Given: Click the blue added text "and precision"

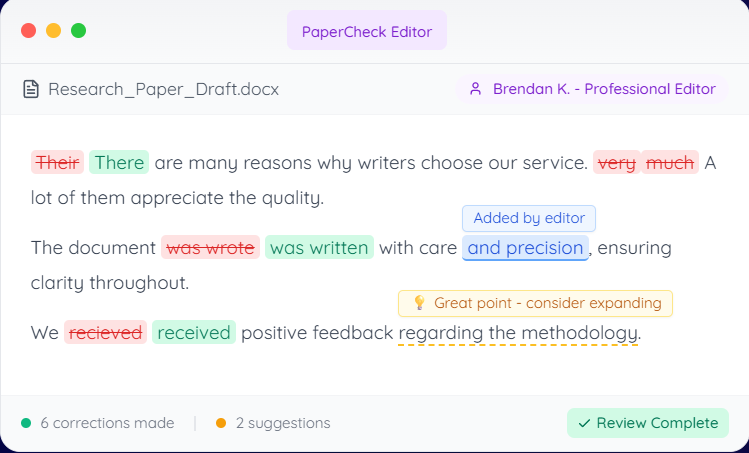Looking at the screenshot, I should click(525, 247).
